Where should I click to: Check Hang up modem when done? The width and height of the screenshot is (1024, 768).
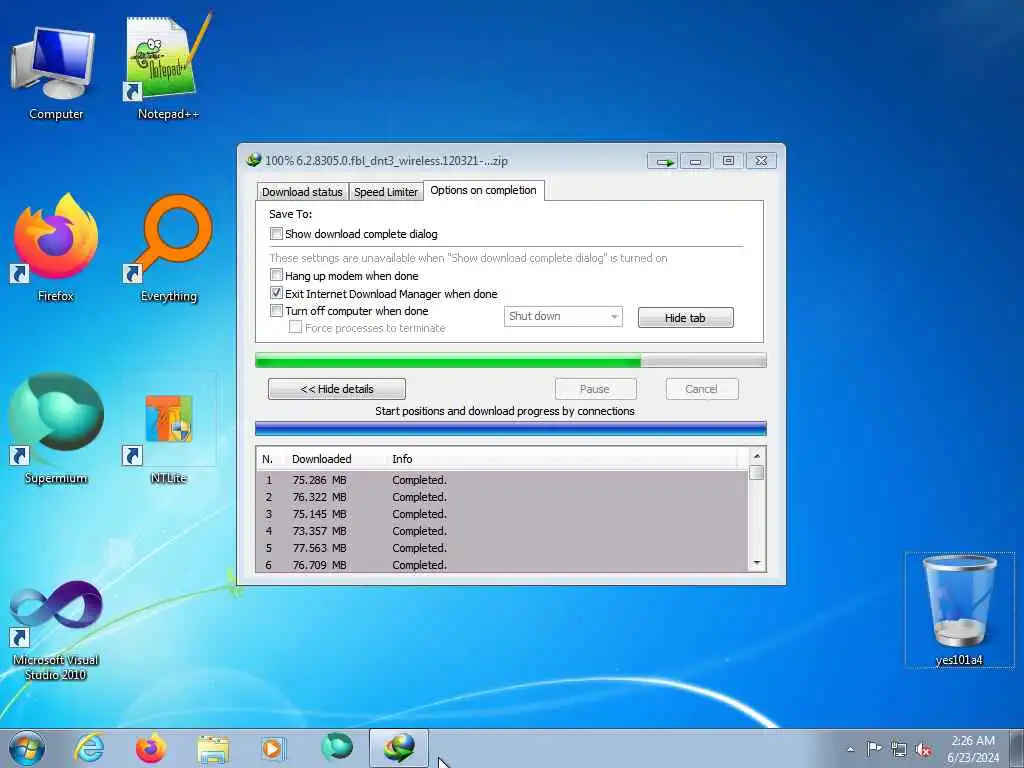point(276,275)
